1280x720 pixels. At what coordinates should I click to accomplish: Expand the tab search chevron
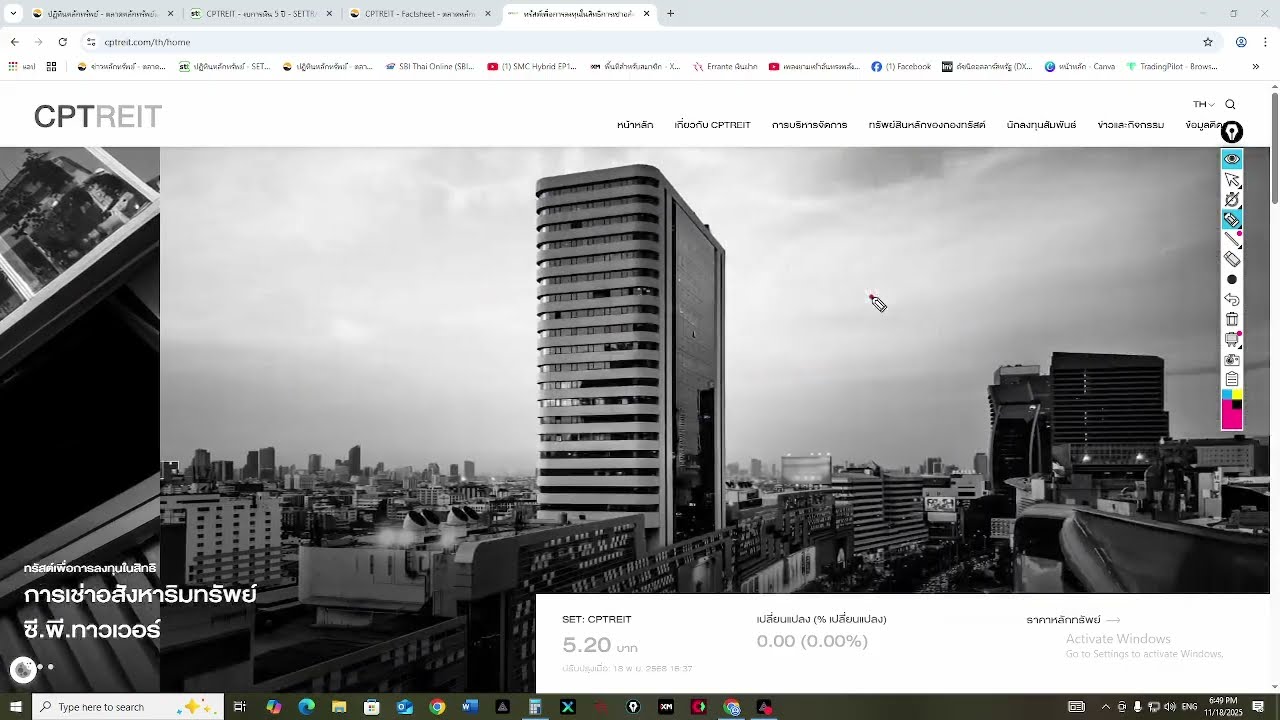click(13, 14)
